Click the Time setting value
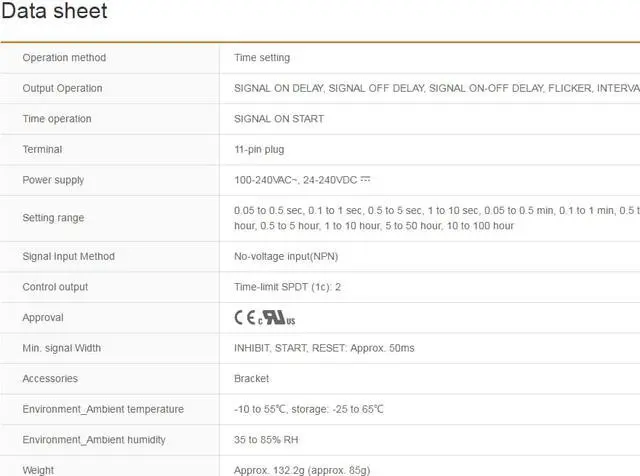The image size is (640, 476). point(262,58)
